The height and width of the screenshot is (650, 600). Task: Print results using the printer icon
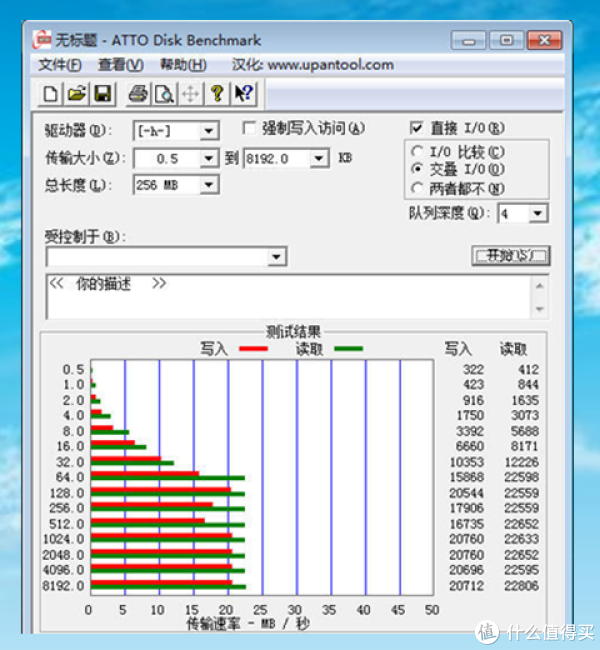pyautogui.click(x=138, y=94)
